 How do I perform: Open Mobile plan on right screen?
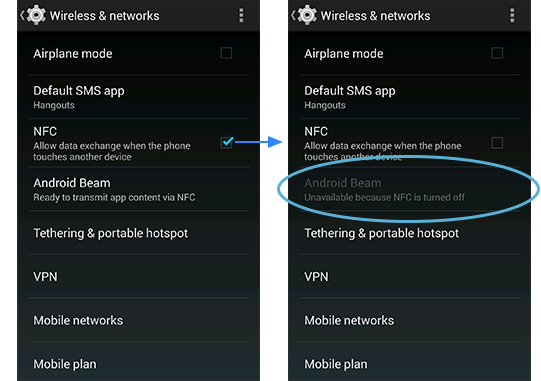tap(409, 362)
